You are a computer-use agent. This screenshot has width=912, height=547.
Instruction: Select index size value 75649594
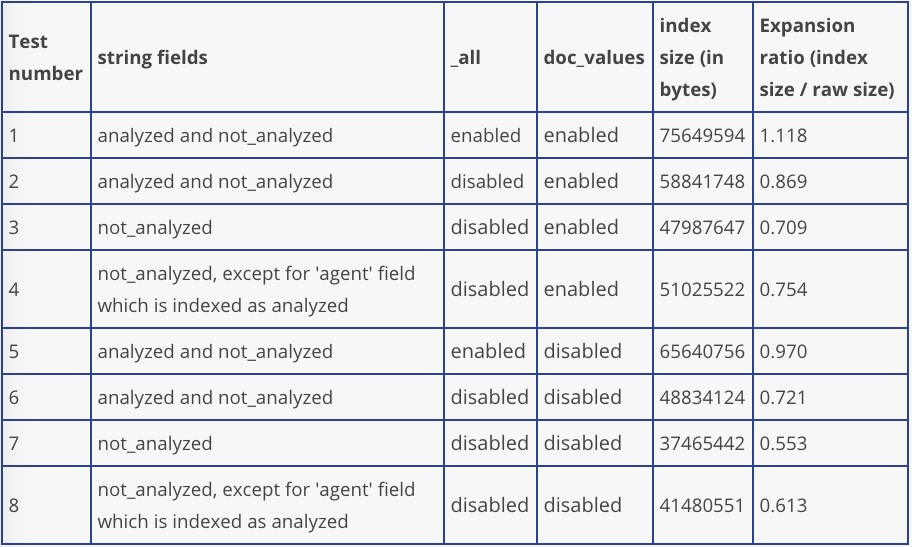pos(702,136)
